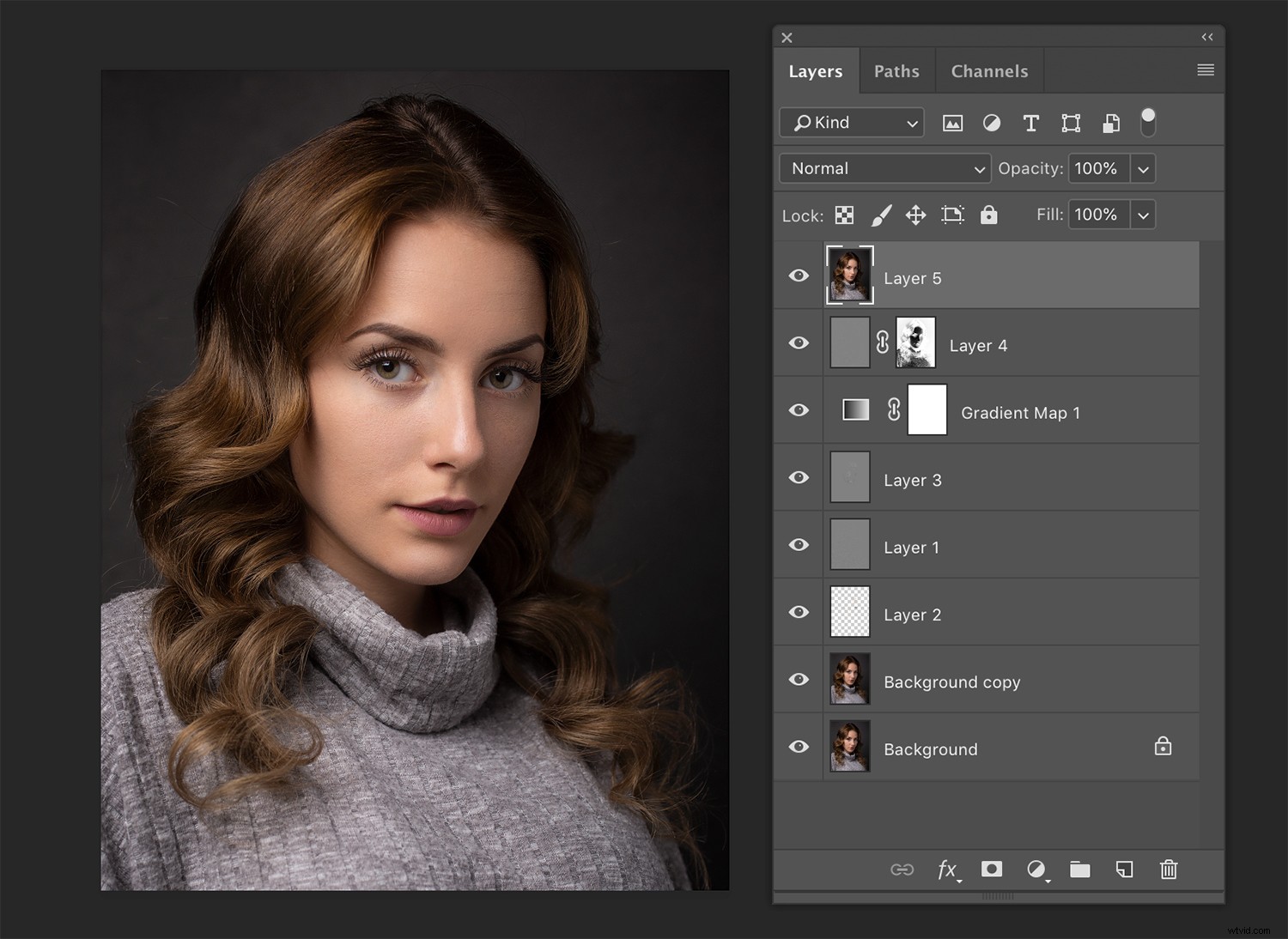Image resolution: width=1288 pixels, height=939 pixels.
Task: Activate the type layer filter icon
Action: 1031,123
